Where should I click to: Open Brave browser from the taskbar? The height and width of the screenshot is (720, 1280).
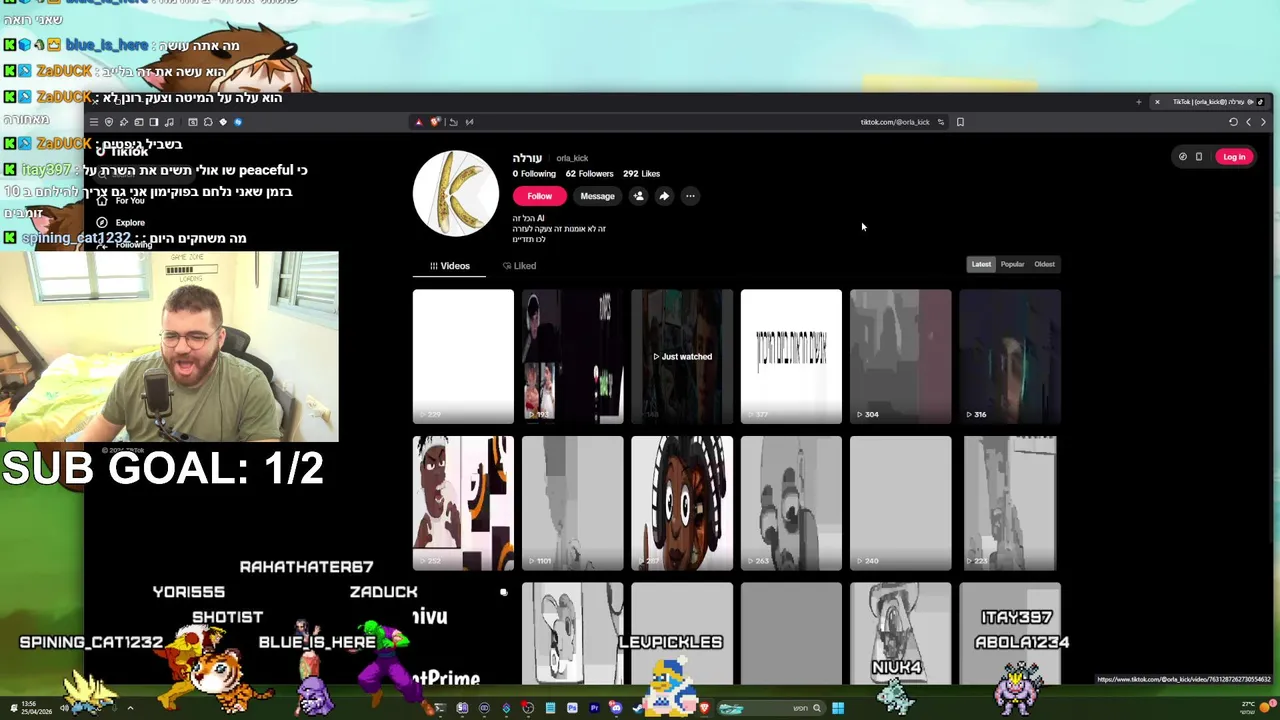[x=705, y=708]
